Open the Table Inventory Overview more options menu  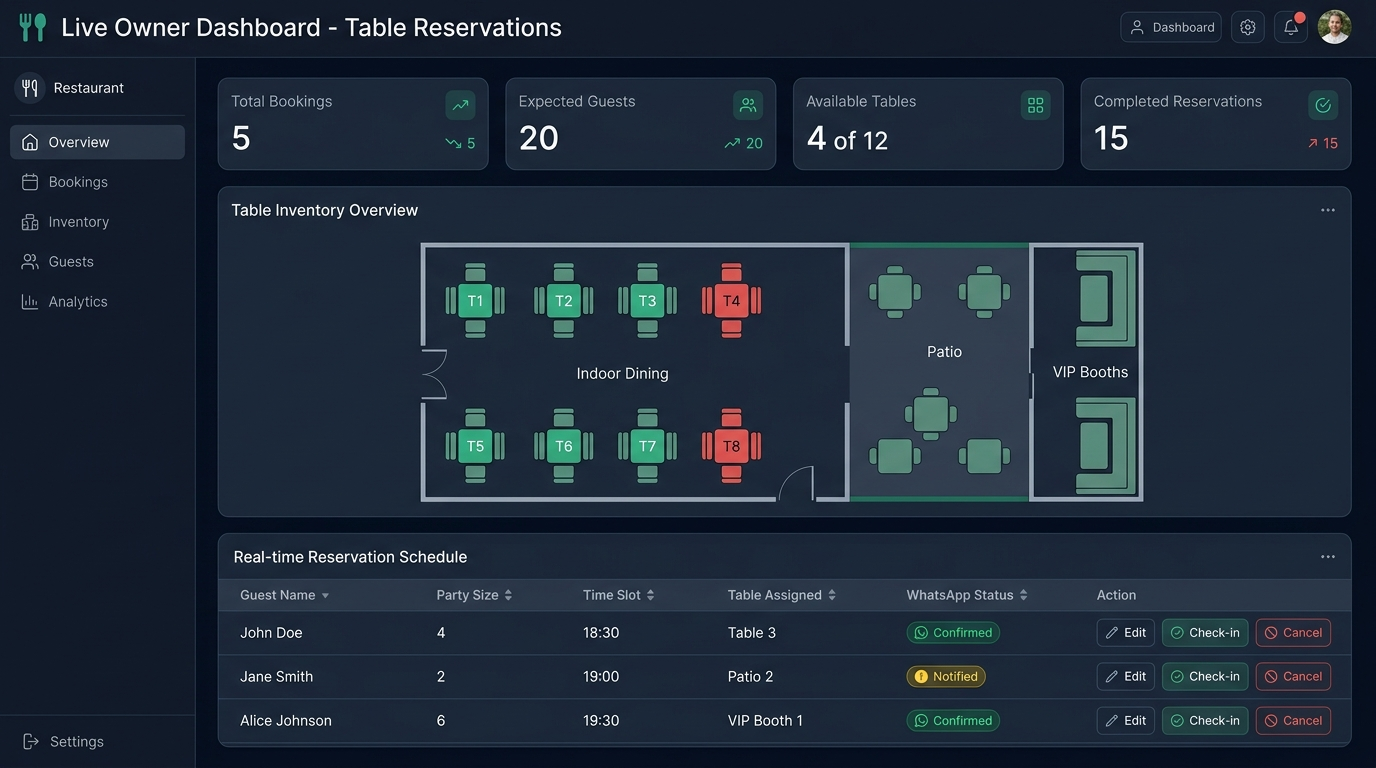(1328, 210)
